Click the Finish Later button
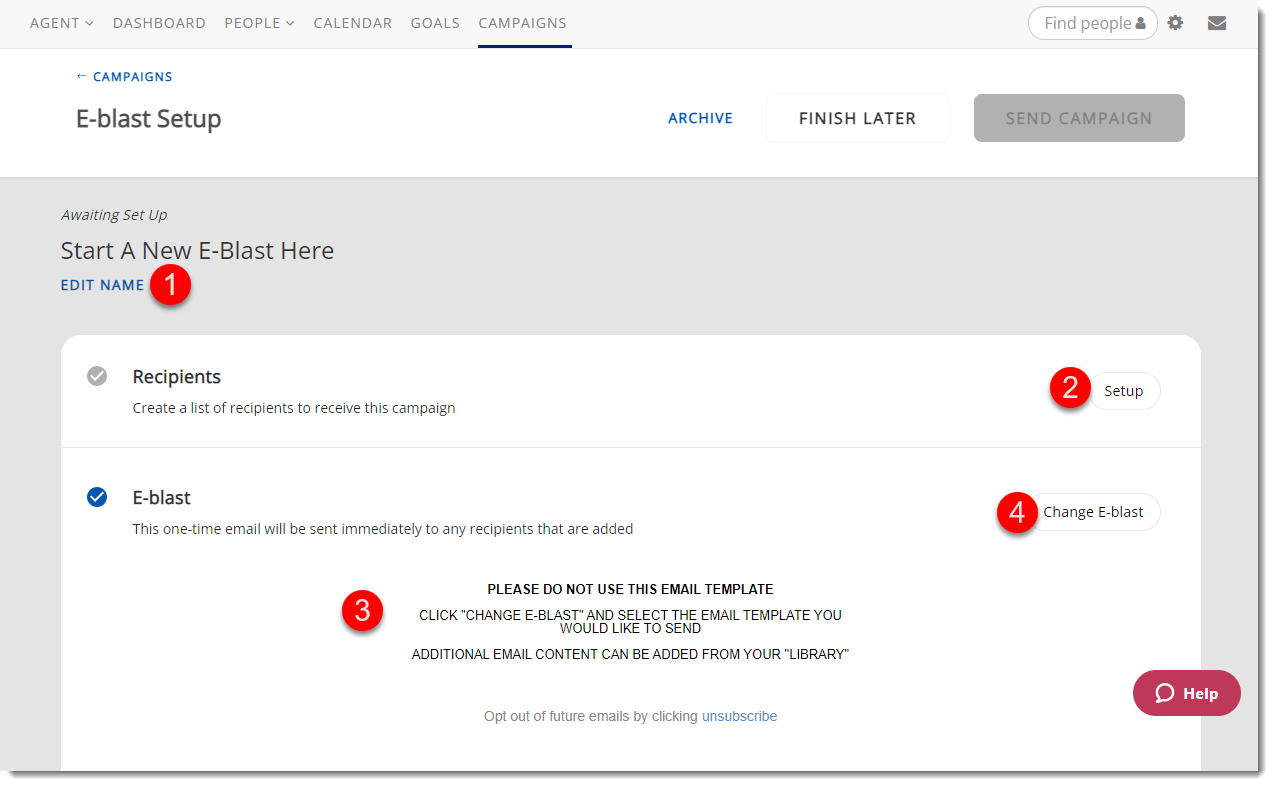 857,118
